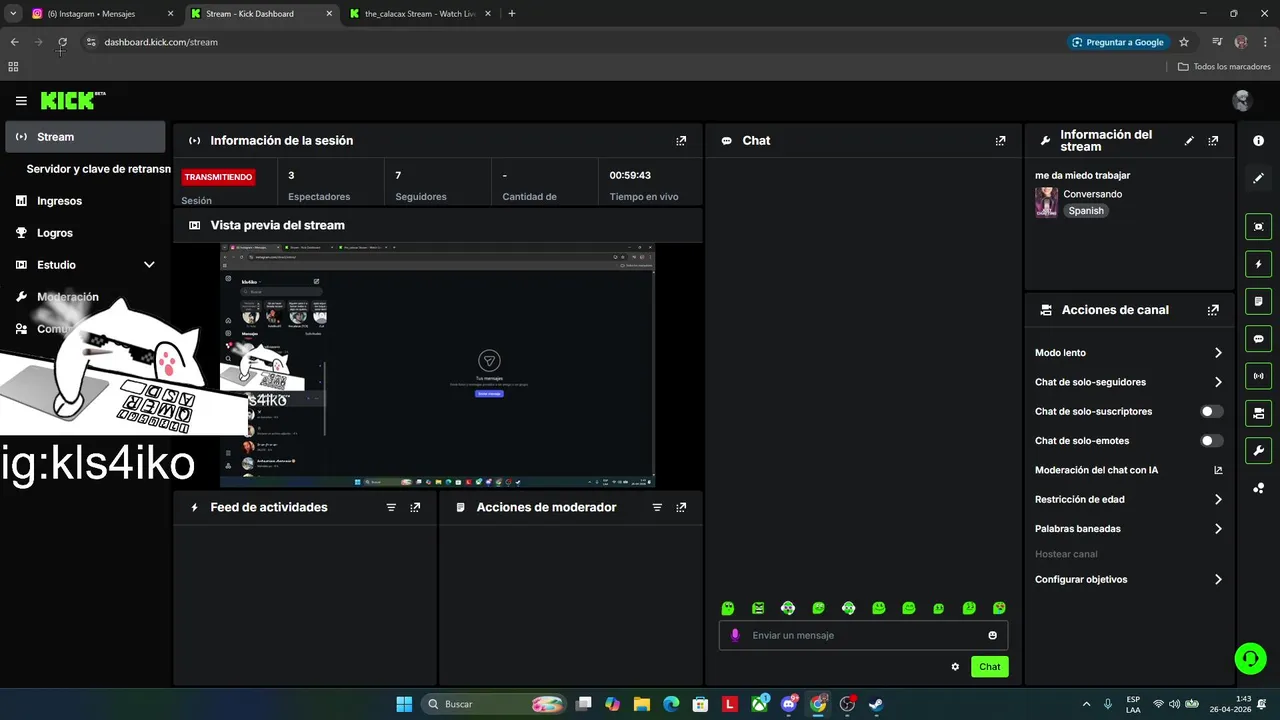1280x720 pixels.
Task: Toggle stream info wrench icon in right rail
Action: pos(1258,450)
